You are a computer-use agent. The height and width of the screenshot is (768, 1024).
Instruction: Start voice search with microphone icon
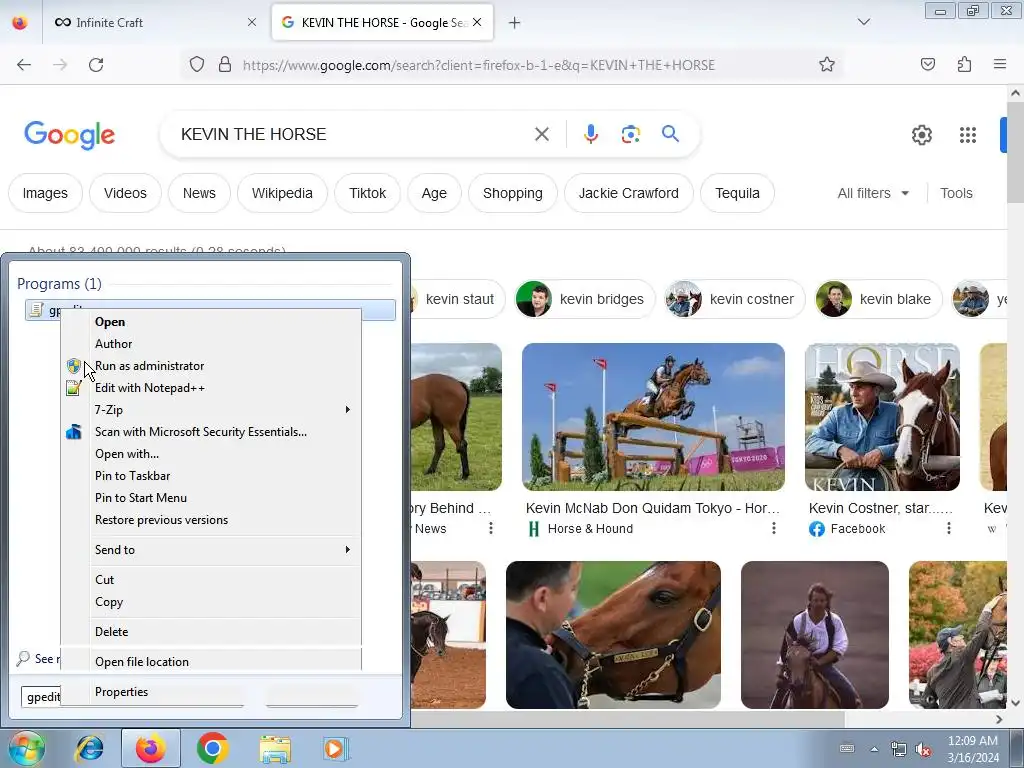pos(590,134)
